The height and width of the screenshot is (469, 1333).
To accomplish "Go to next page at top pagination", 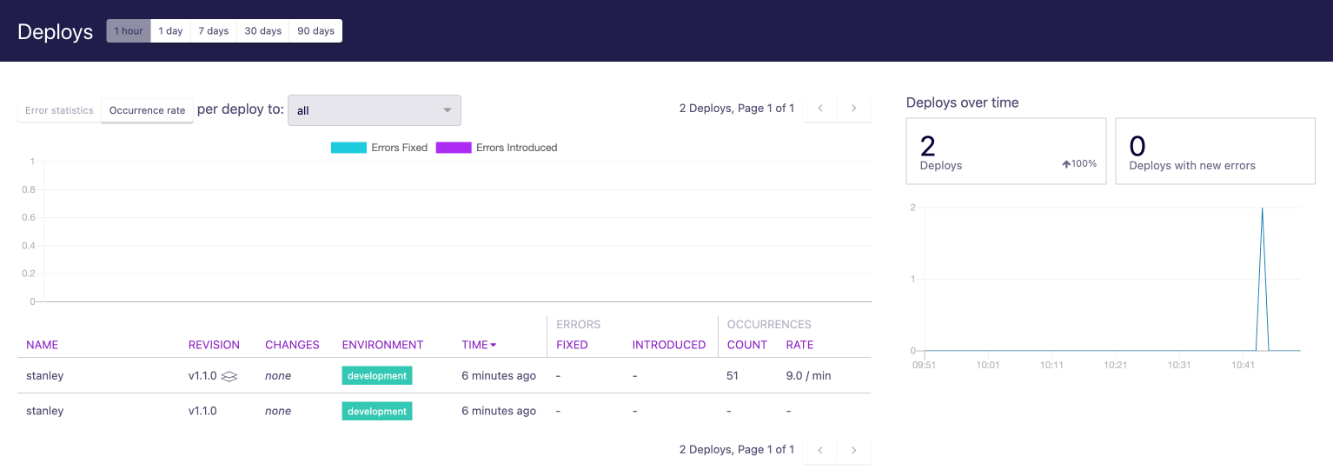I will click(853, 108).
